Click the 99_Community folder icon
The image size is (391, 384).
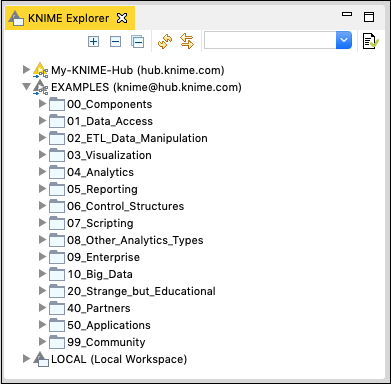pos(57,342)
